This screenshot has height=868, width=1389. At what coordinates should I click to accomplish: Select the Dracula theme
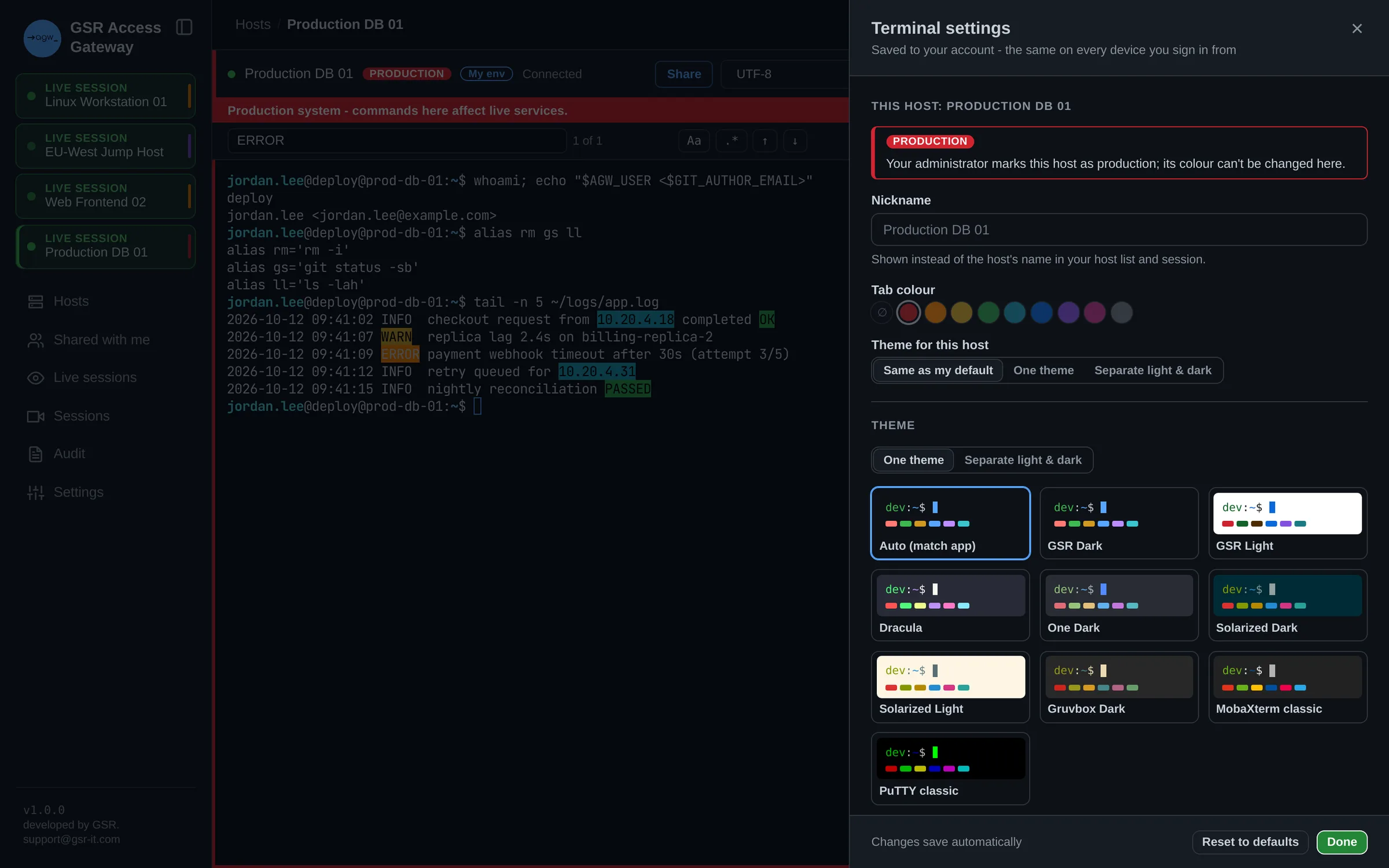(x=950, y=605)
